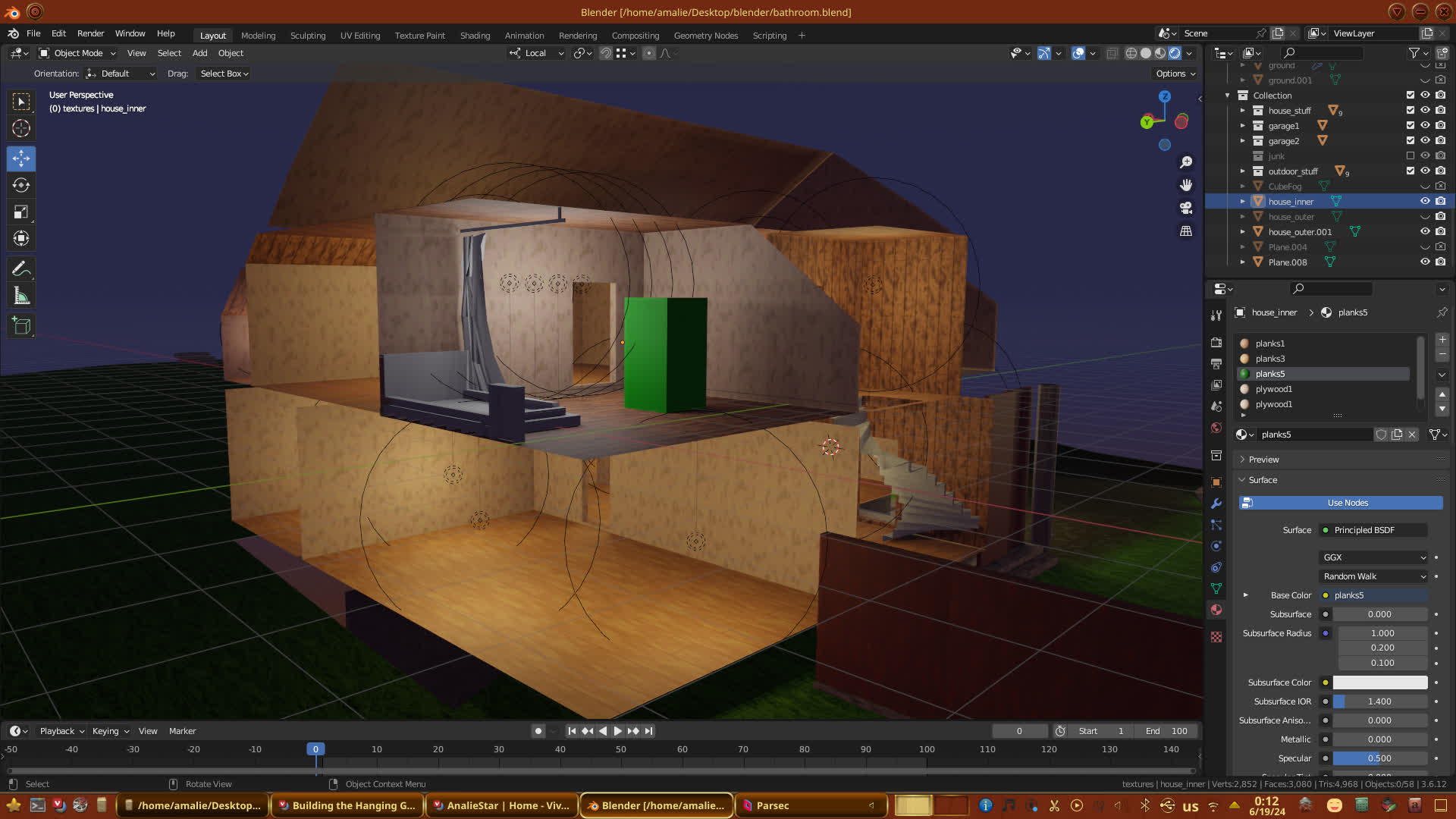Open the Render menu
Screen dimensions: 1456x819
pyautogui.click(x=90, y=33)
